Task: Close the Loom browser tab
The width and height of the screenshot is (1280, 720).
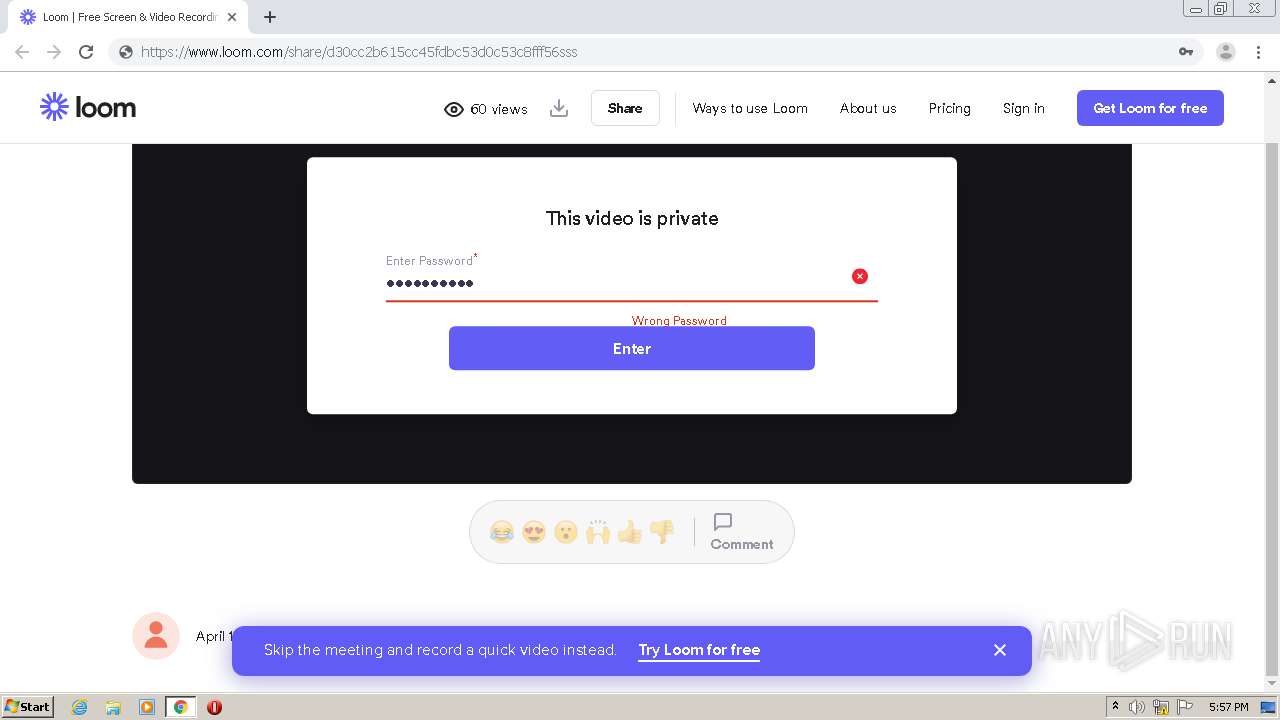Action: click(231, 17)
